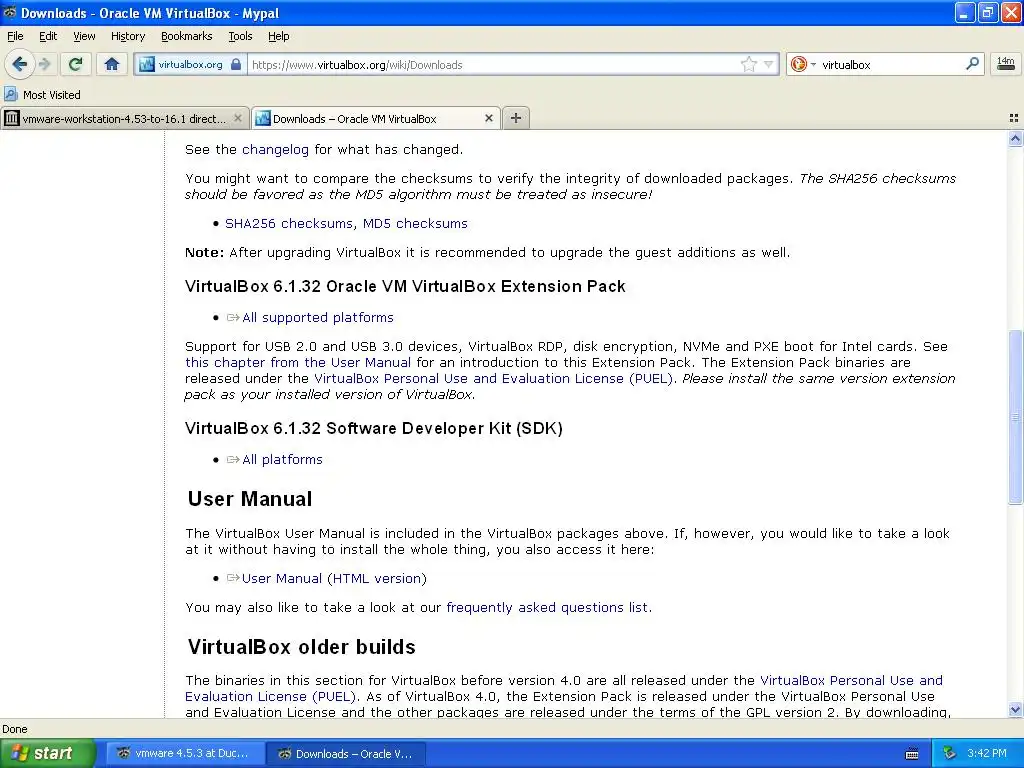
Task: Click the keyboard icon in the system tray
Action: [x=912, y=754]
